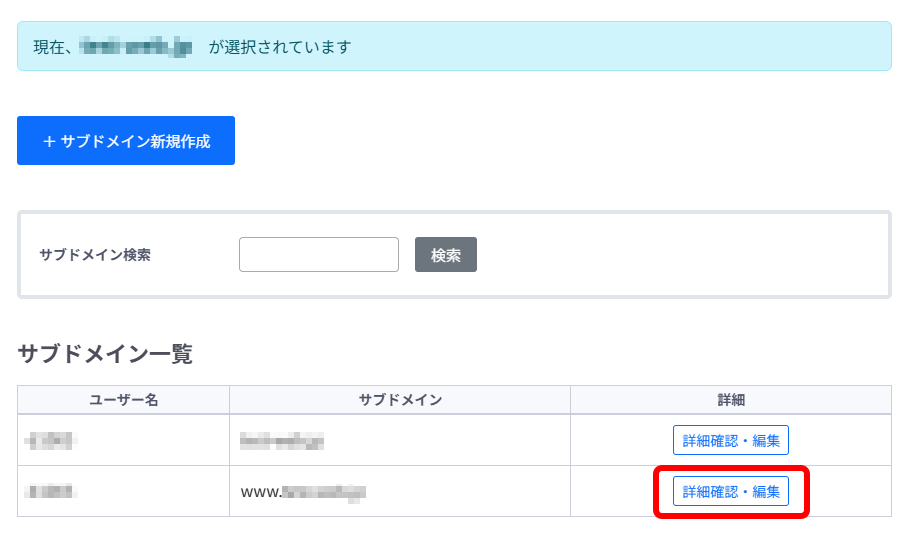Click the 現在、 text in the banner
Image resolution: width=908 pixels, height=536 pixels.
tap(53, 47)
